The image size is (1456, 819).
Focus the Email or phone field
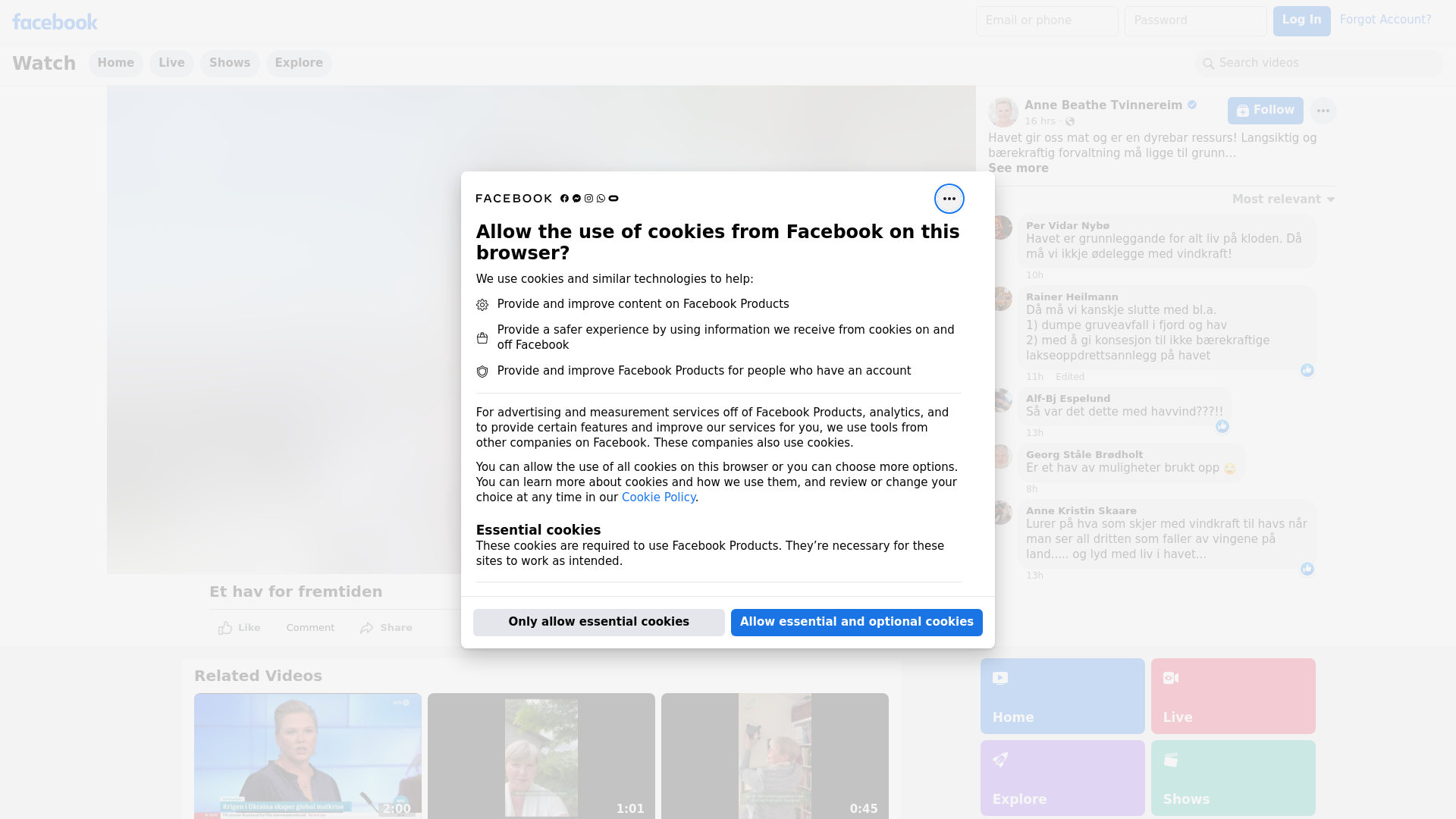[x=1046, y=21]
